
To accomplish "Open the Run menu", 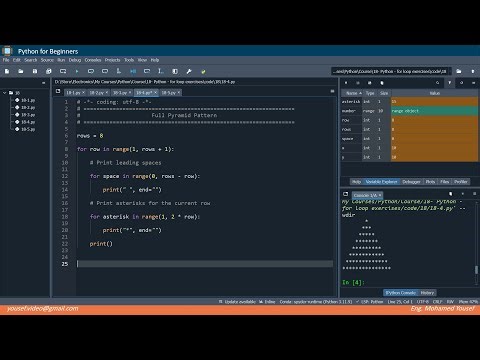I will 61,60.
